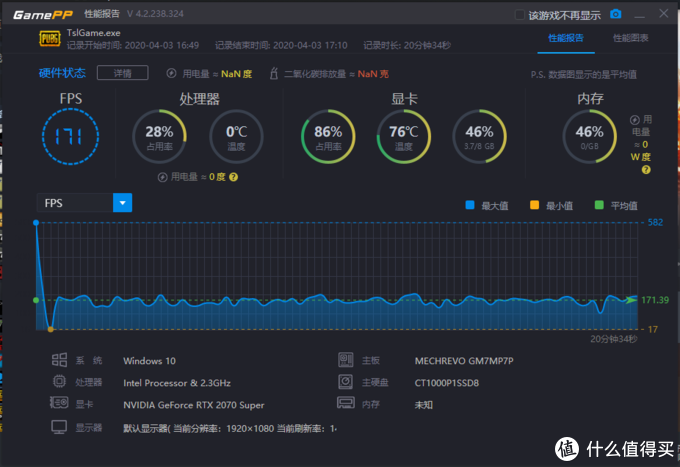Viewport: 680px width, 467px height.
Task: Click the orange 最小值 legend swatch
Action: [534, 205]
